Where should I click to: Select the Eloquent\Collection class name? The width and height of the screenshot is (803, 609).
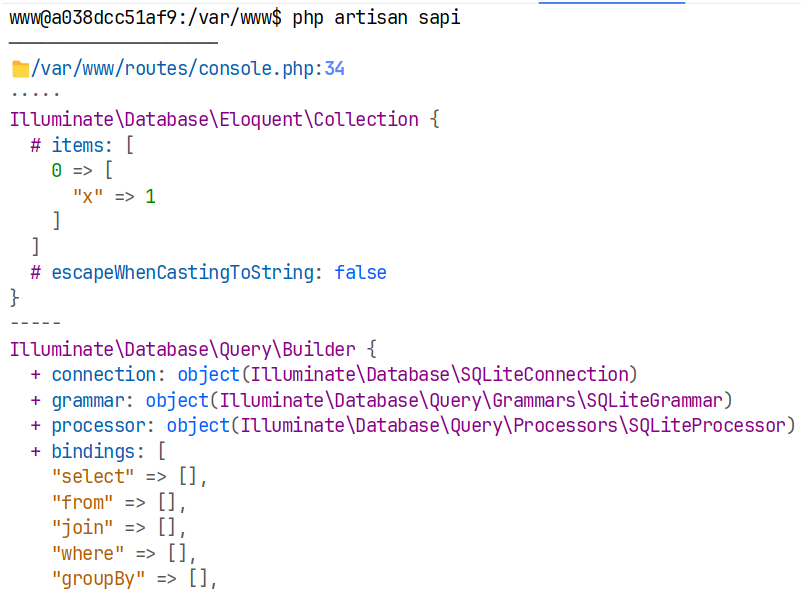coord(214,120)
